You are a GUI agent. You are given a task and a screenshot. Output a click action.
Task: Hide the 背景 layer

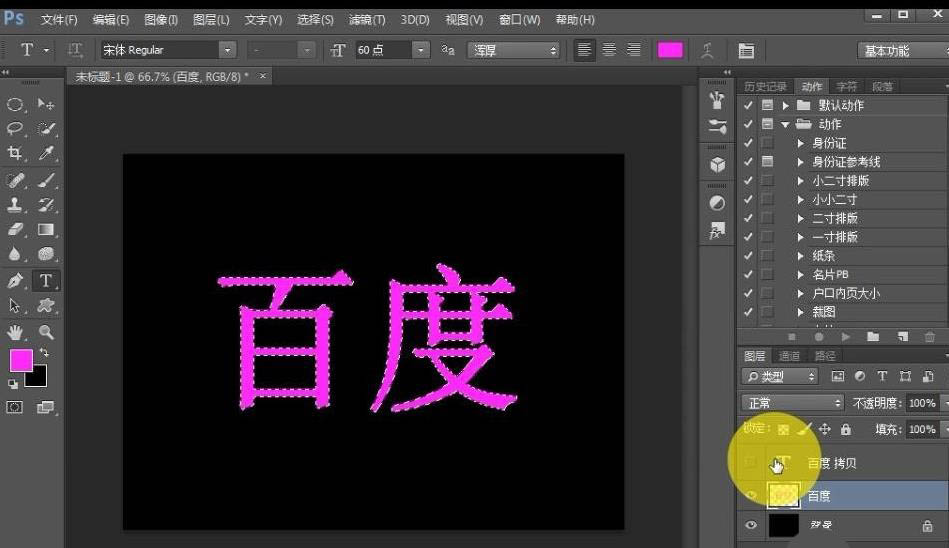click(x=751, y=525)
